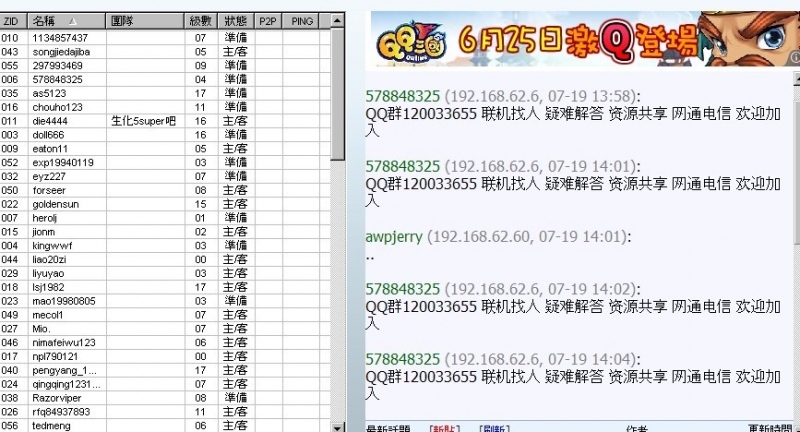Click the player list scroll-up arrow

pos(337,20)
